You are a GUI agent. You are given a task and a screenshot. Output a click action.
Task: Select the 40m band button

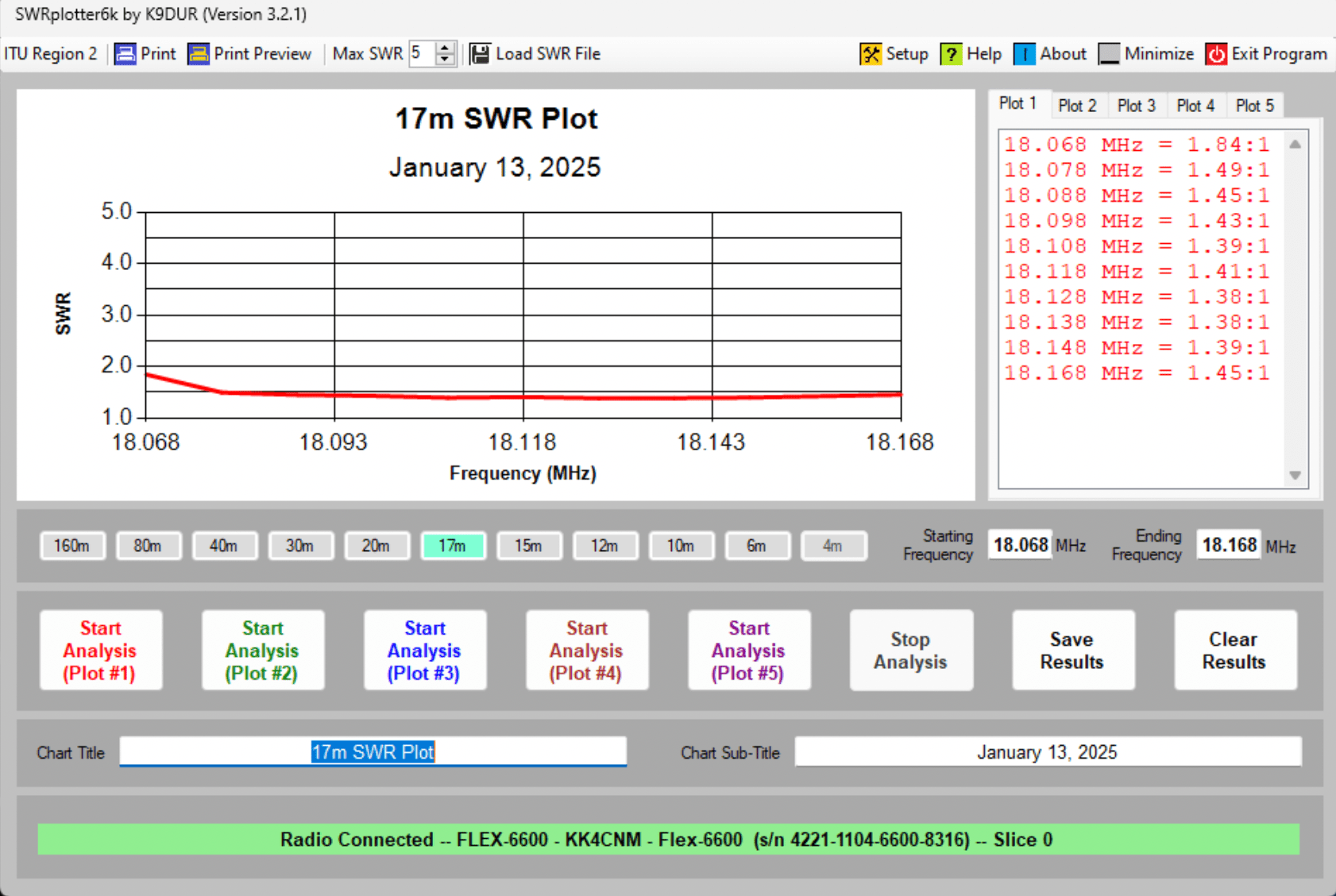(224, 546)
